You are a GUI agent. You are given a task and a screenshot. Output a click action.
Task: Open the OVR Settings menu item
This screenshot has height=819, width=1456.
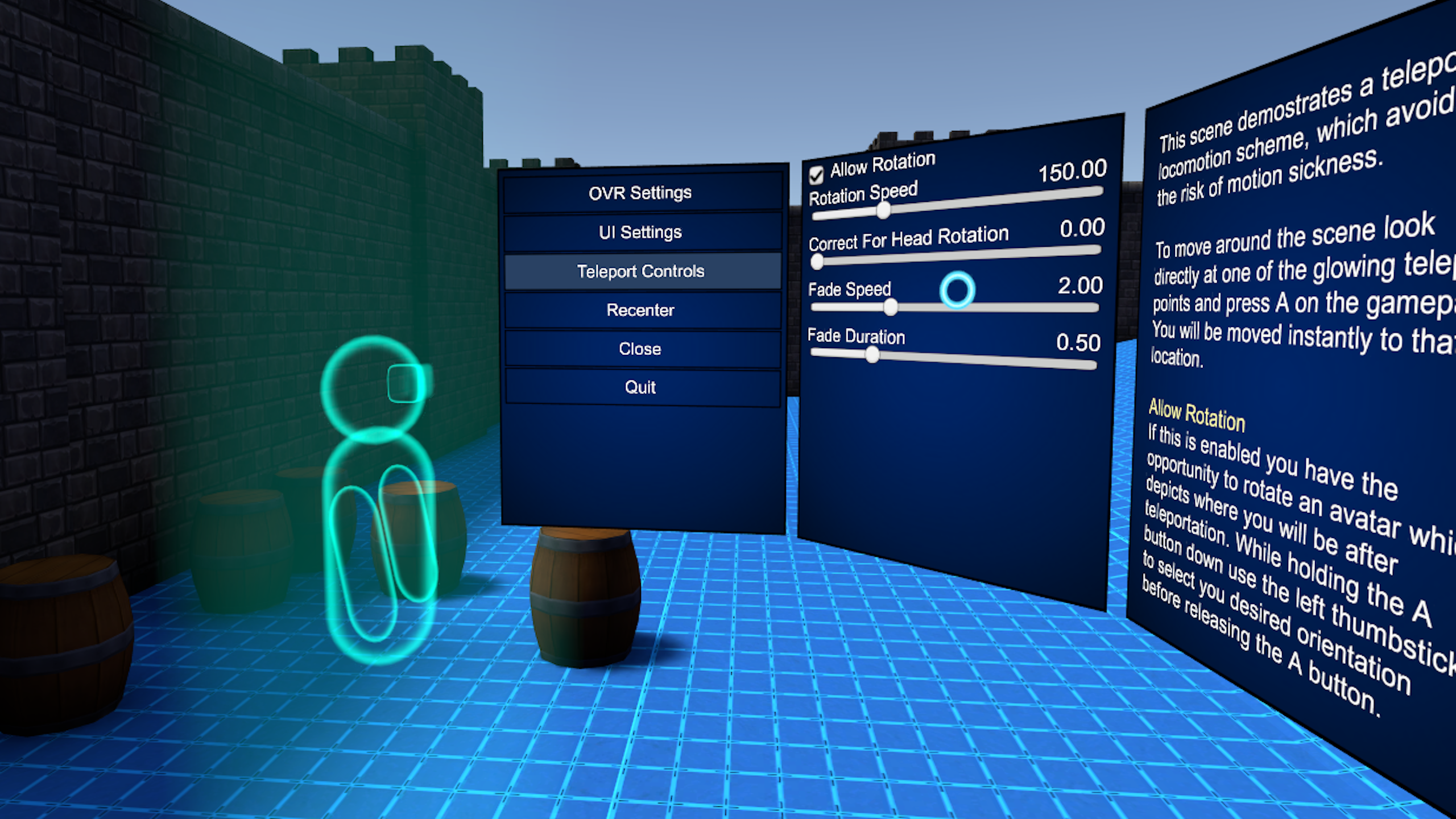click(640, 193)
